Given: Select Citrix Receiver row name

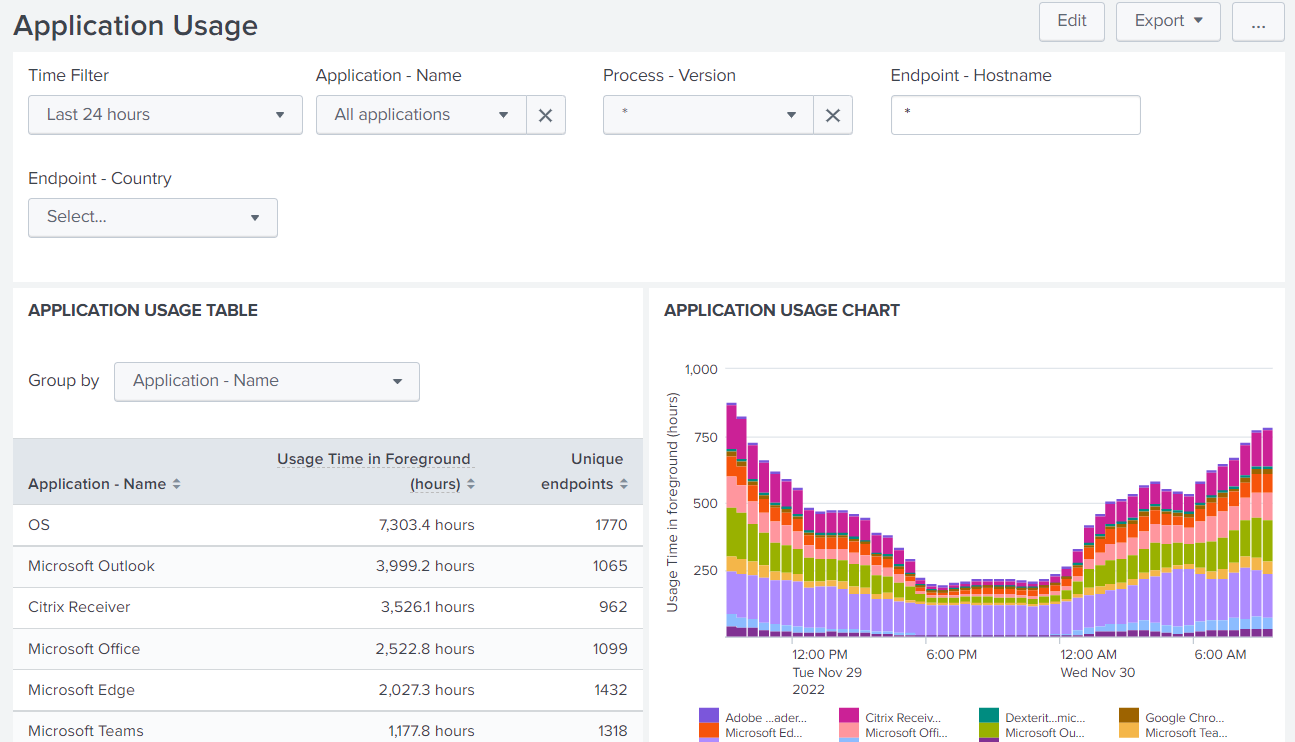Looking at the screenshot, I should click(x=79, y=607).
